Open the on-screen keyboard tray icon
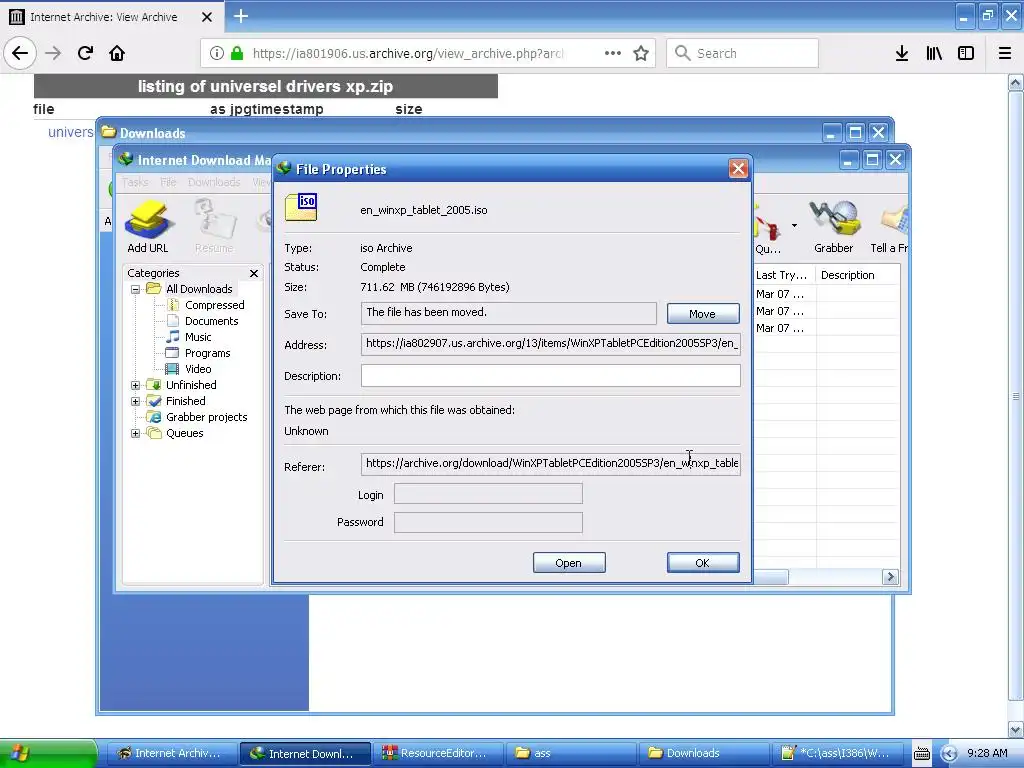This screenshot has width=1024, height=768. tap(921, 754)
